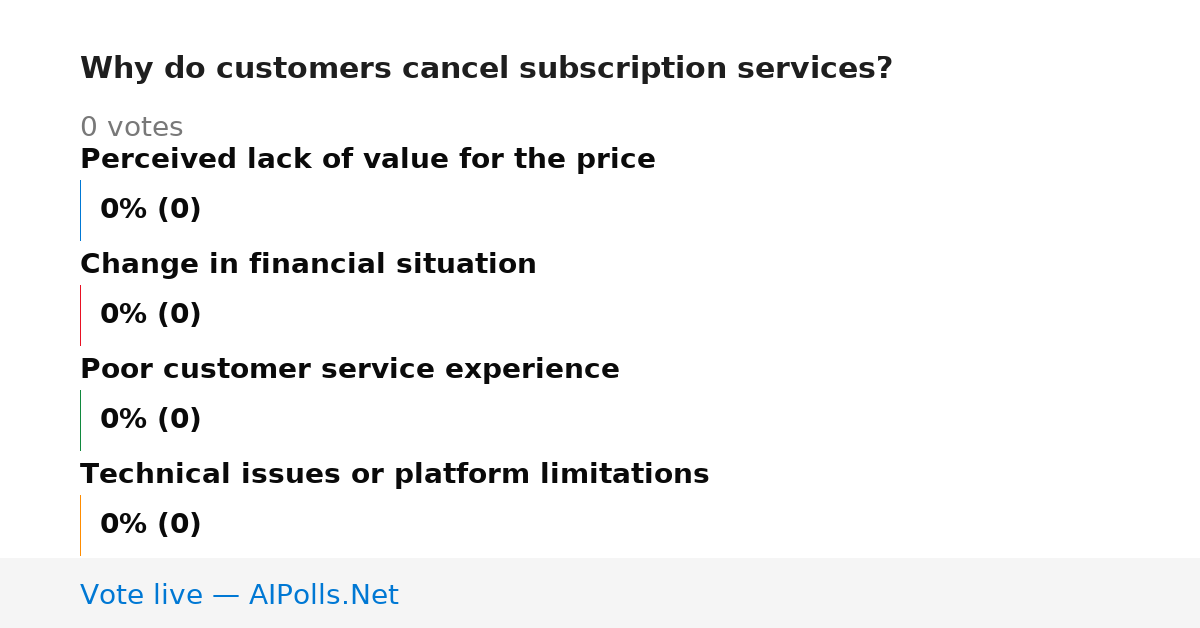Click the gray footer banner area
The width and height of the screenshot is (1200, 628).
pos(600,593)
